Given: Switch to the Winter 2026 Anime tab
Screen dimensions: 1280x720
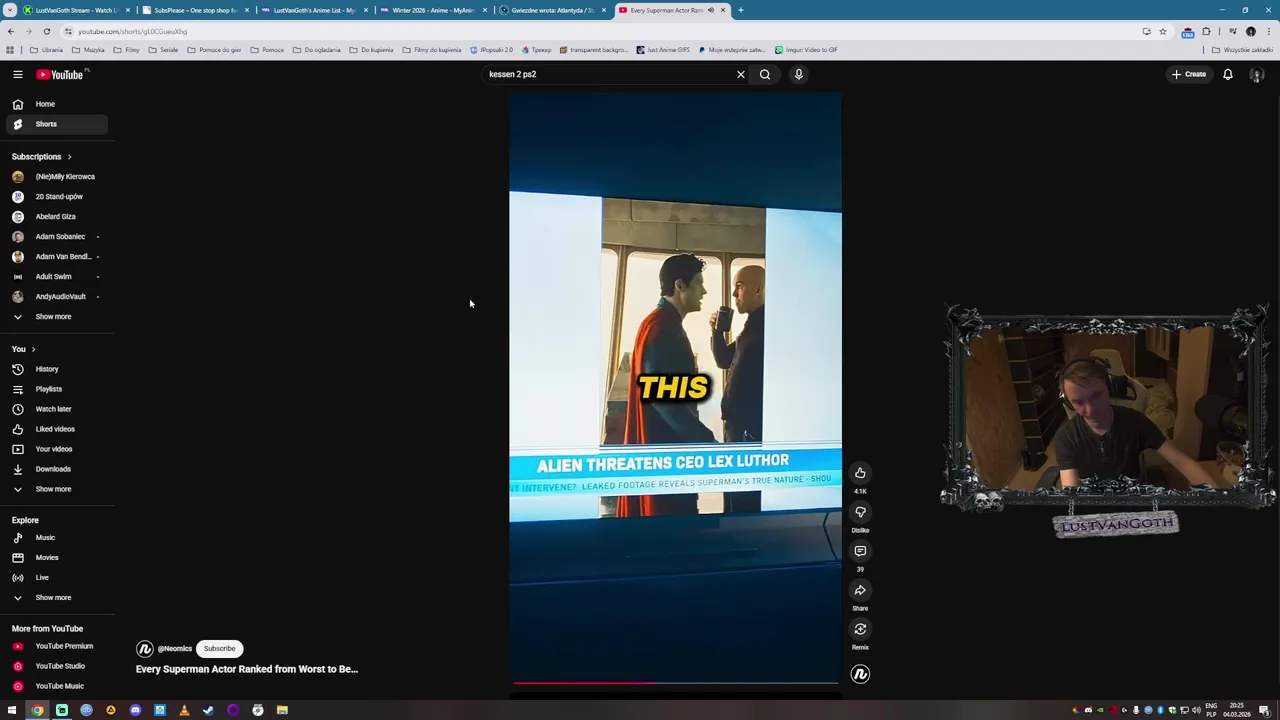Looking at the screenshot, I should (433, 10).
